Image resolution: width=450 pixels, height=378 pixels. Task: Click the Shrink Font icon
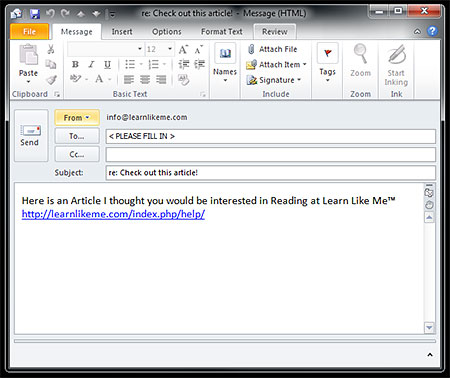click(x=199, y=50)
